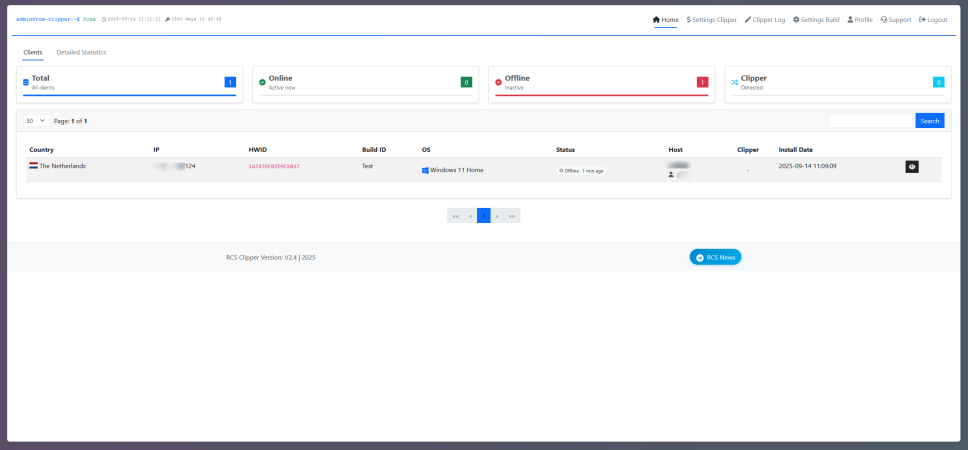Viewport: 968px width, 450px height.
Task: Click the 'Clipper' column header in the table
Action: pos(748,150)
